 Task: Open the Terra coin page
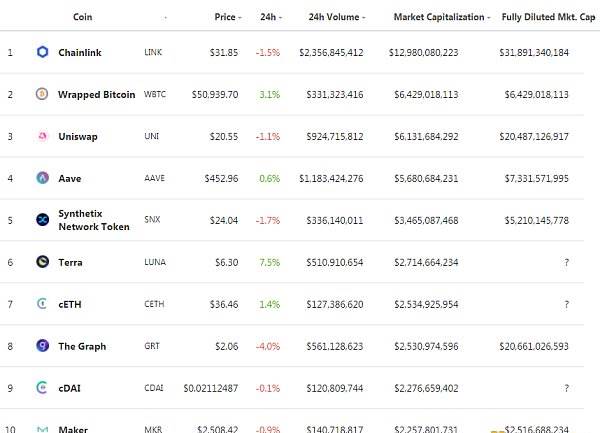pos(70,262)
